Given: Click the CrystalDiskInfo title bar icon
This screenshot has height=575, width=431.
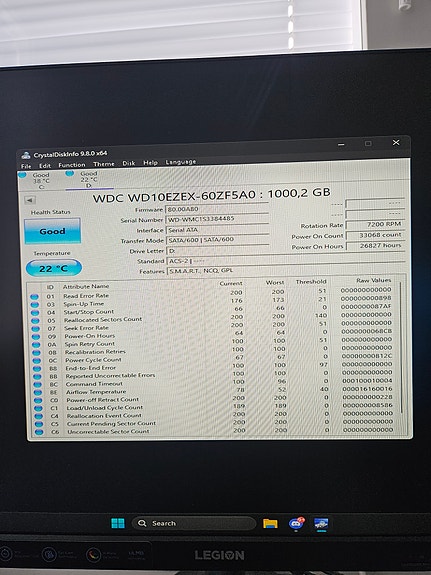Looking at the screenshot, I should pyautogui.click(x=26, y=155).
